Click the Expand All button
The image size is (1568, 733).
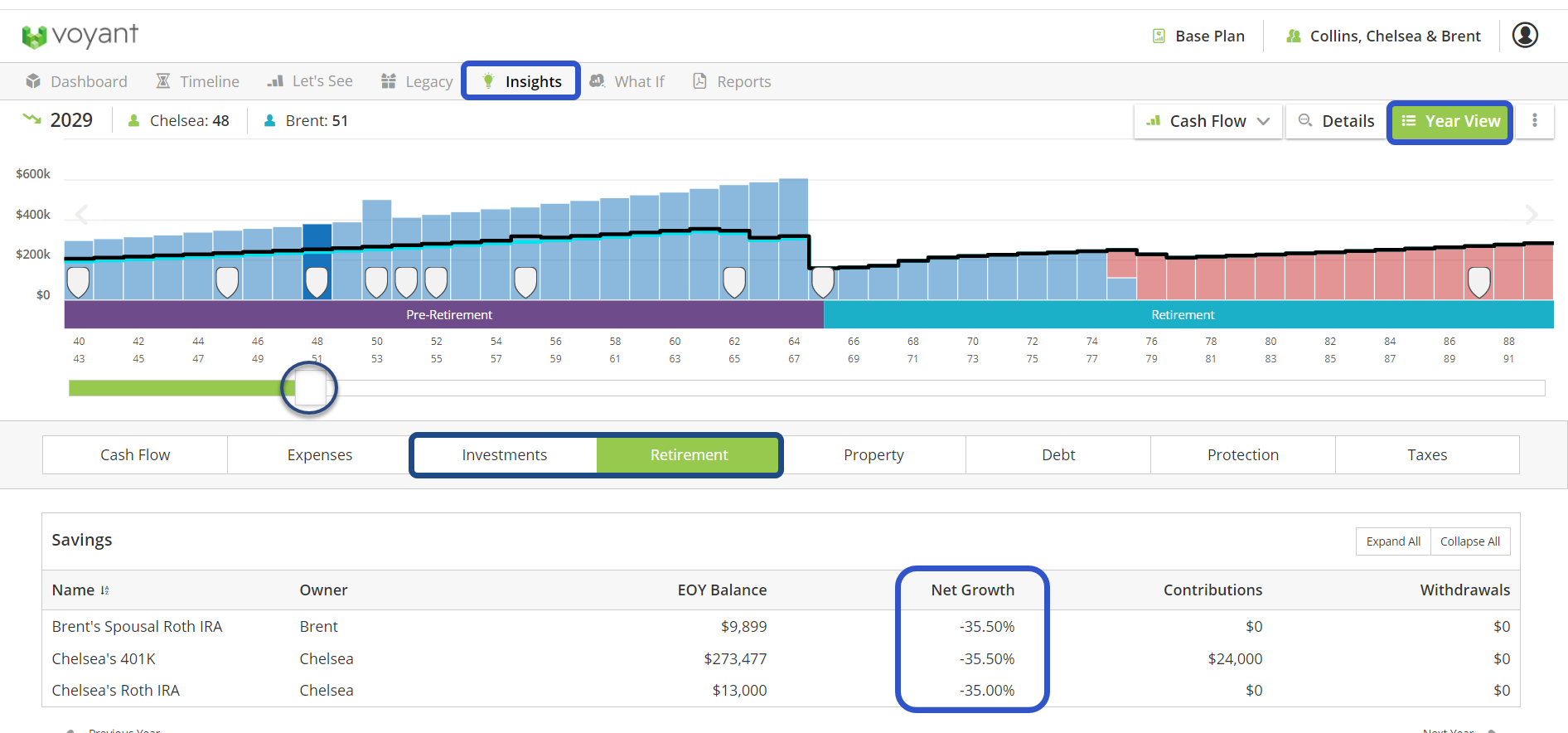click(x=1393, y=541)
